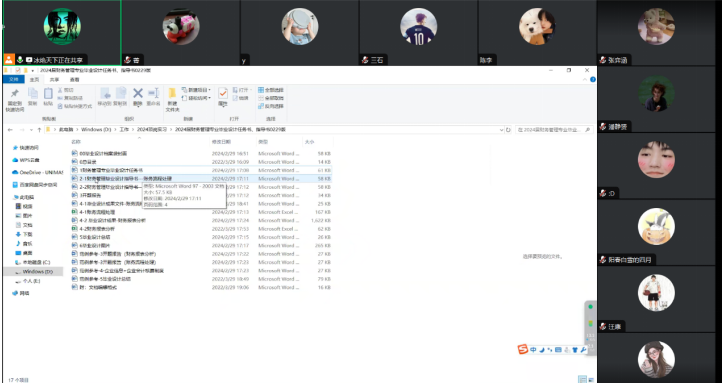The height and width of the screenshot is (383, 722).
Task: Click the Sogou S input method icon
Action: coord(523,349)
